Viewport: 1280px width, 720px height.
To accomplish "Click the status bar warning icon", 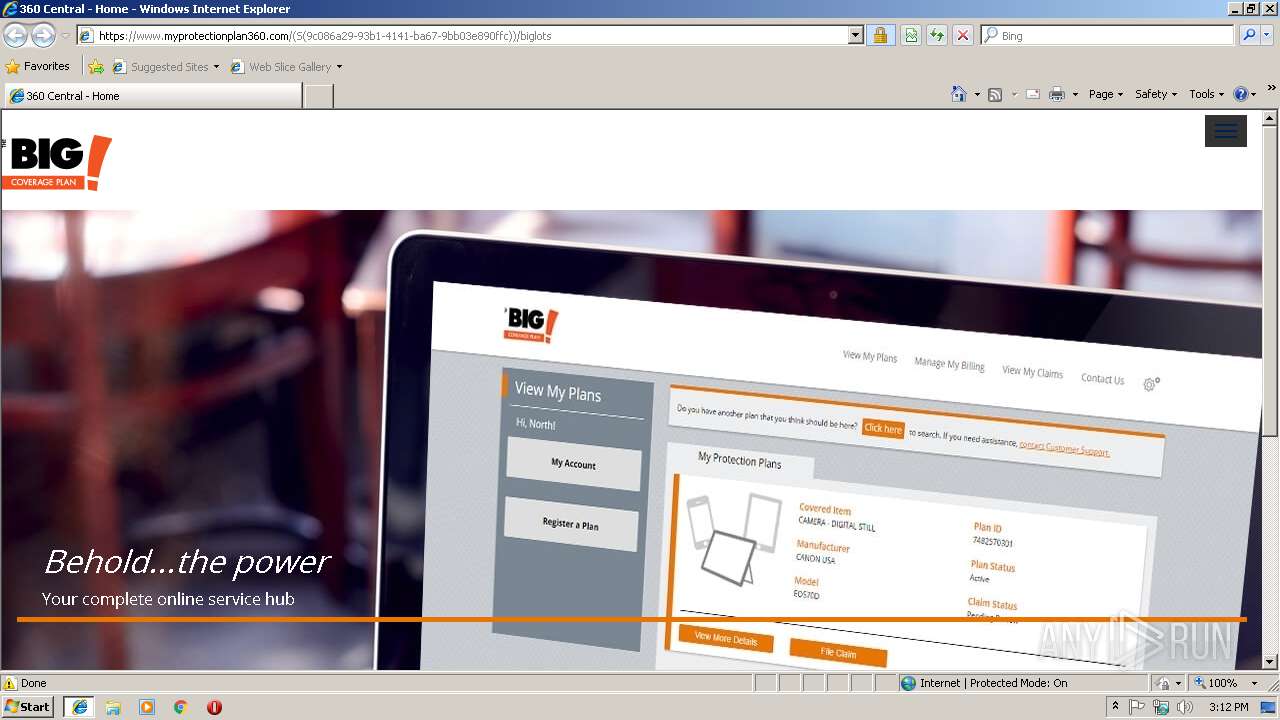I will (10, 683).
